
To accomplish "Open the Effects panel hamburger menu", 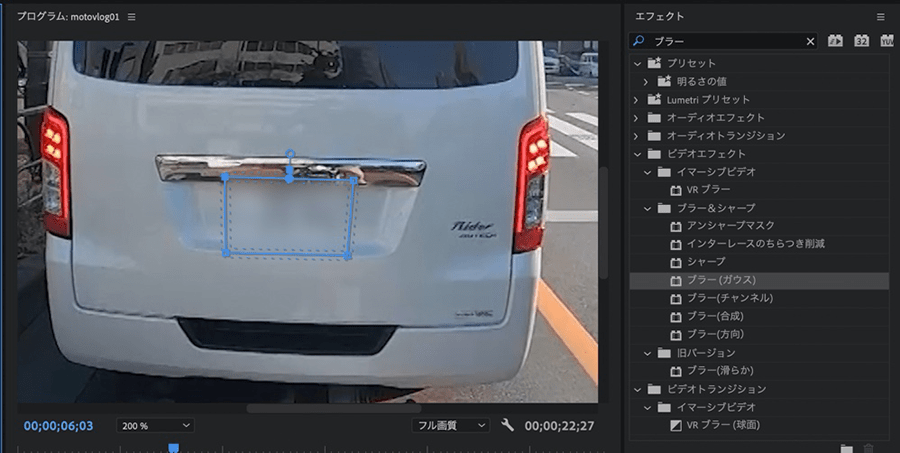I will (x=881, y=17).
